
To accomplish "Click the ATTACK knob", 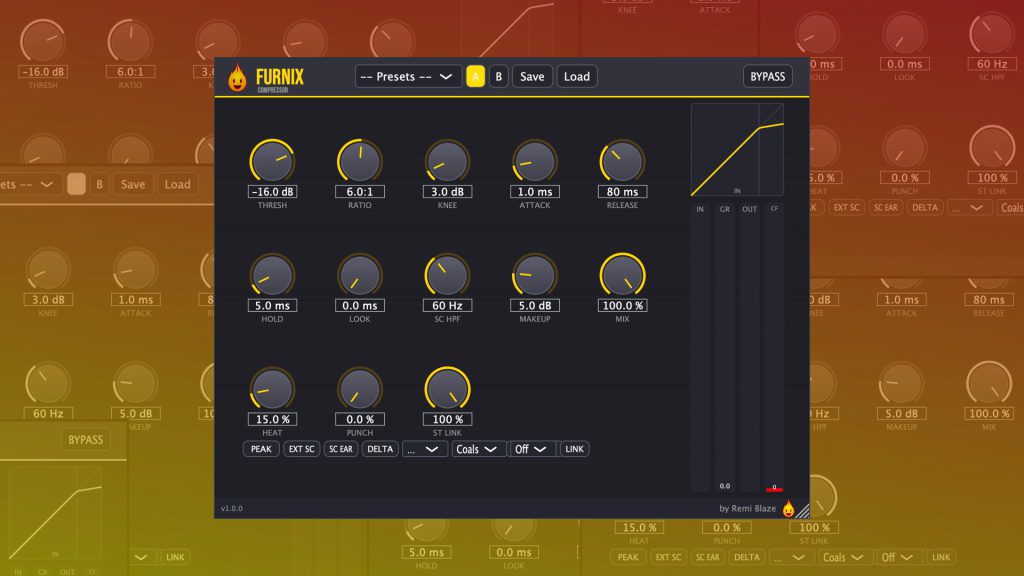I will [535, 161].
